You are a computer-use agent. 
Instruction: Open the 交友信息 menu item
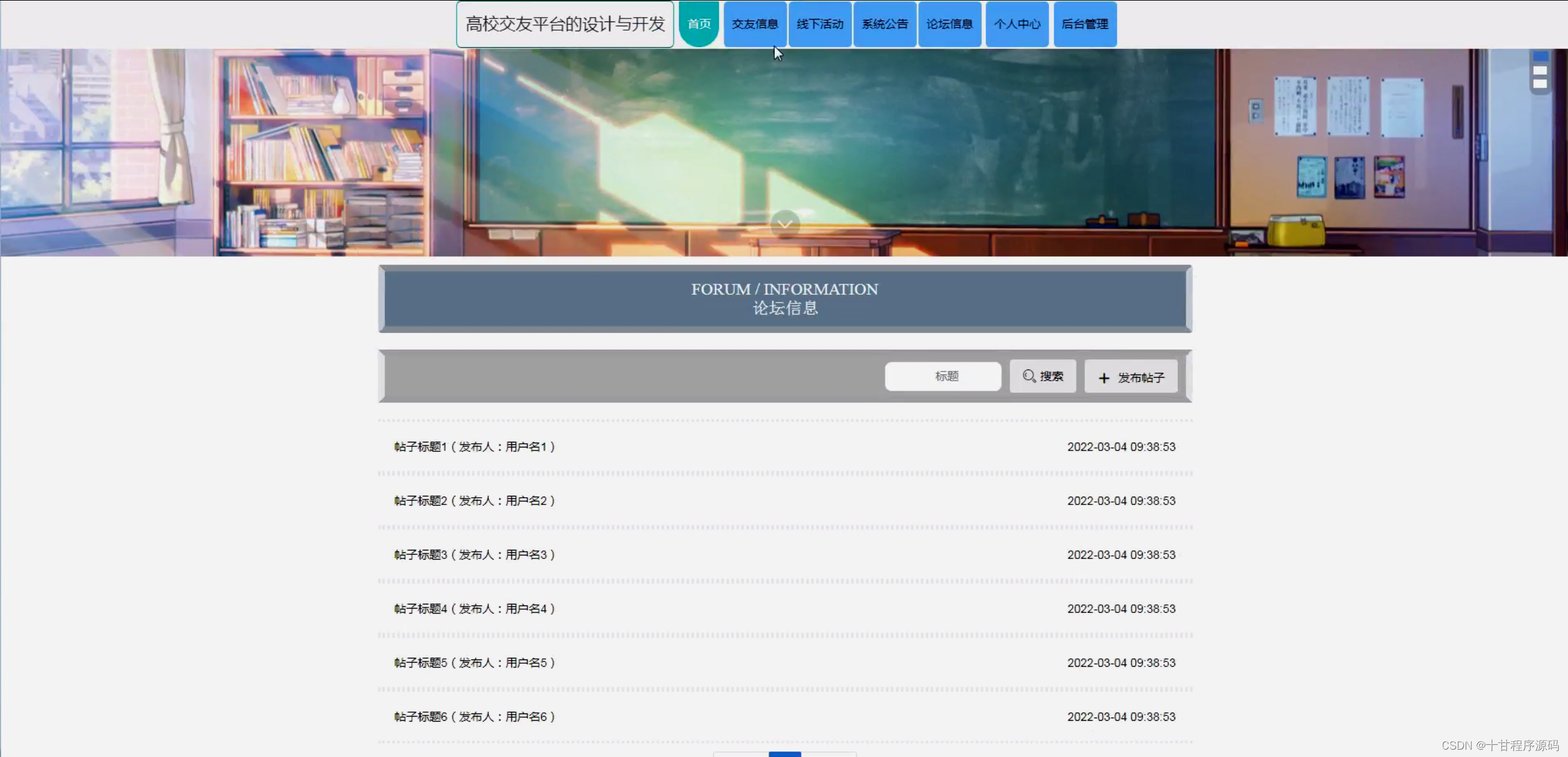[x=755, y=24]
